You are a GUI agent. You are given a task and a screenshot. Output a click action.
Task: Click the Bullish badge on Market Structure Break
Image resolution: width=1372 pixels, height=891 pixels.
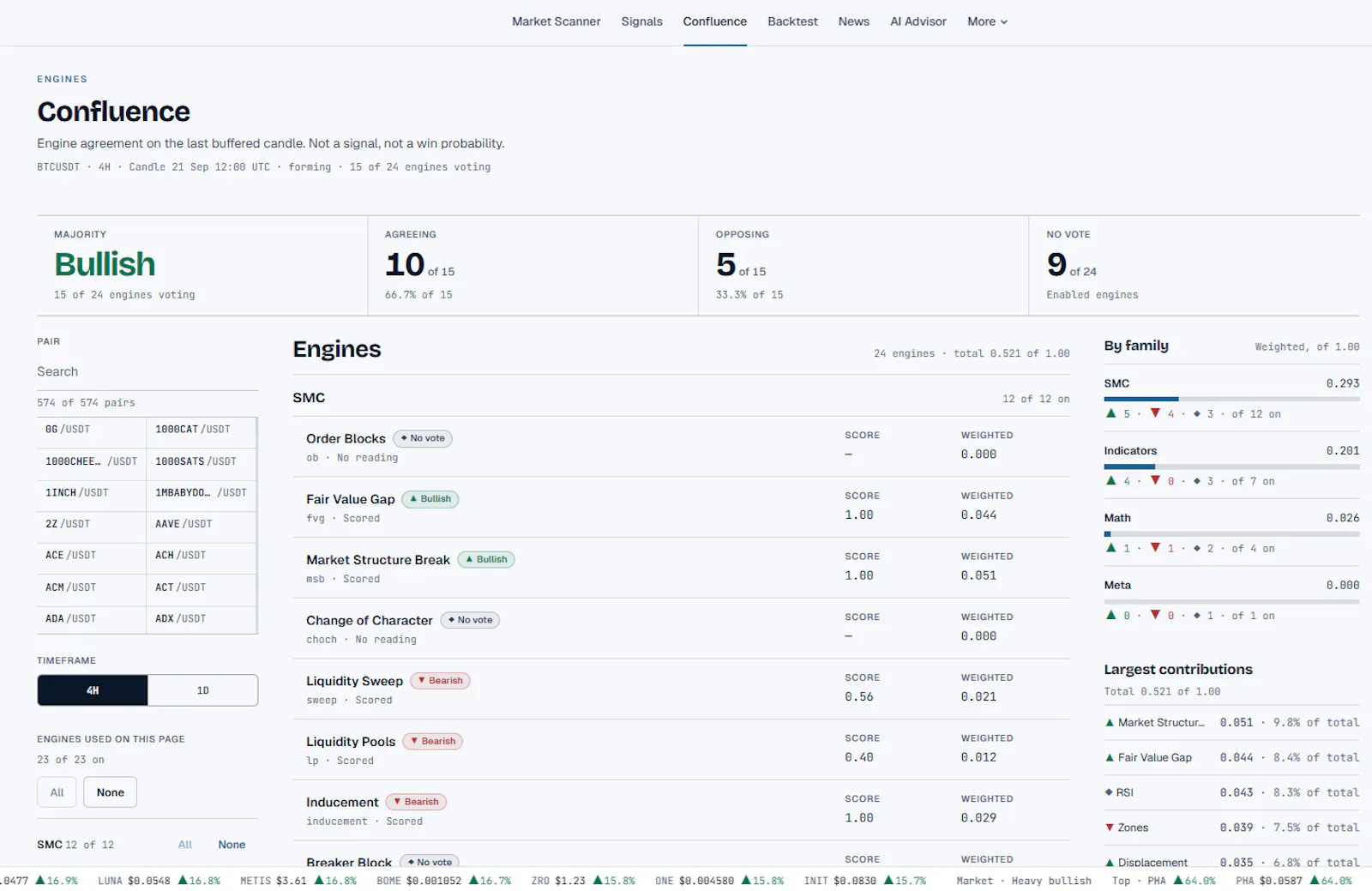pos(486,559)
